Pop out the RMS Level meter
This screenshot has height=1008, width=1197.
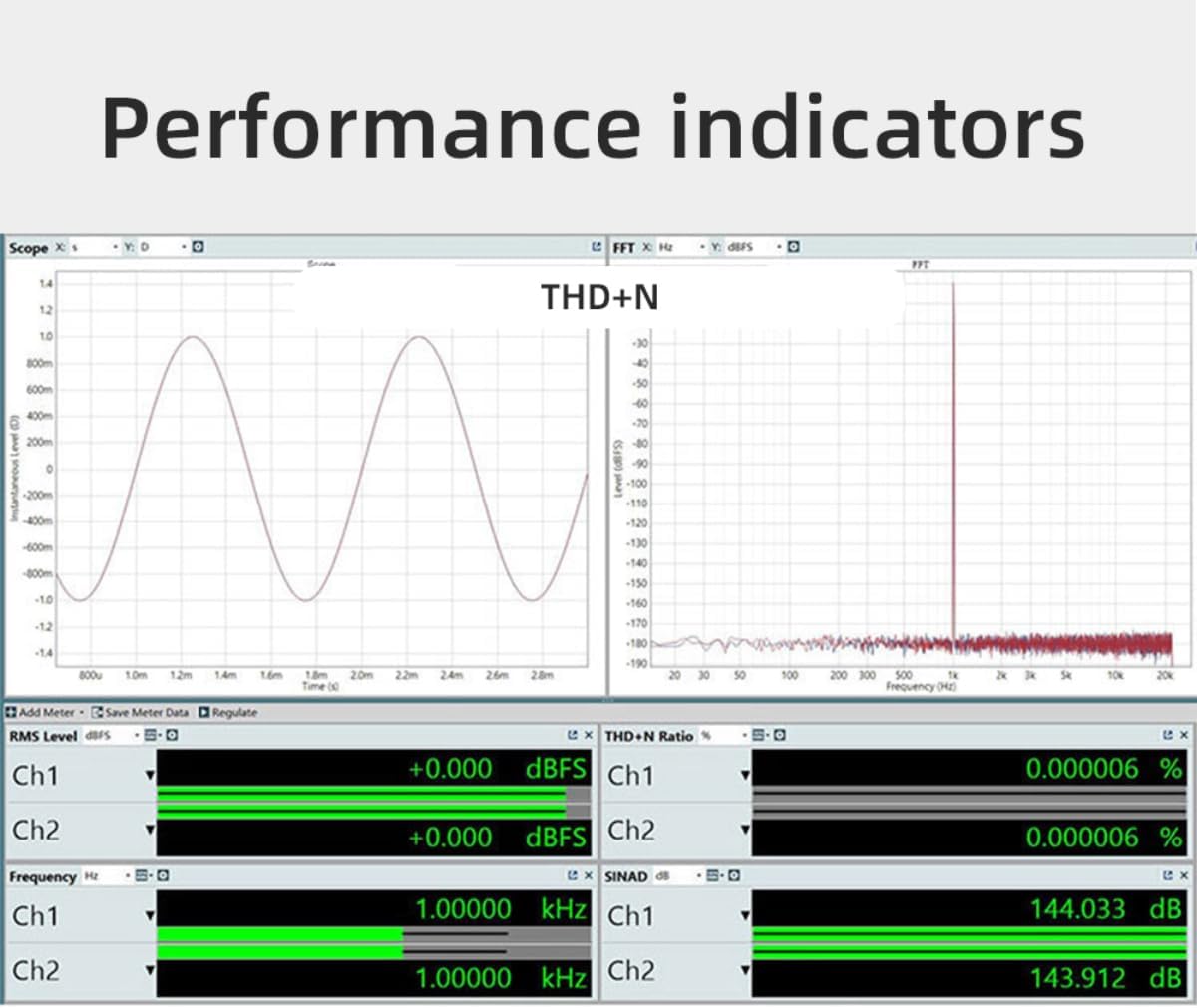tap(573, 737)
